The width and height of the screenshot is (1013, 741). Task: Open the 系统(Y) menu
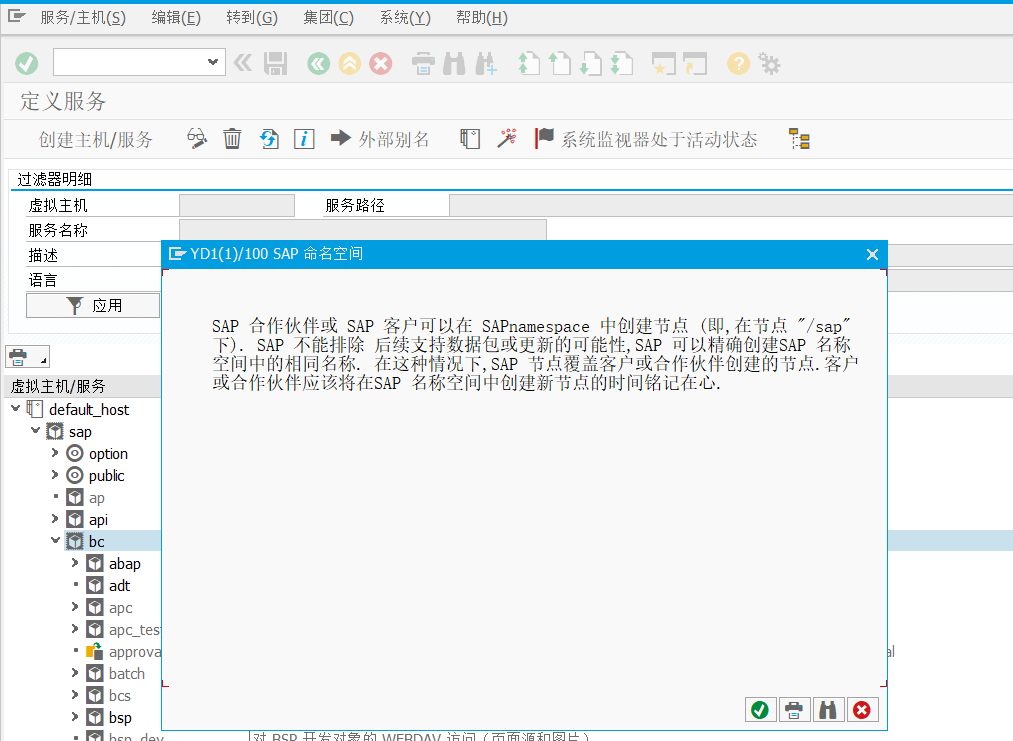[405, 17]
